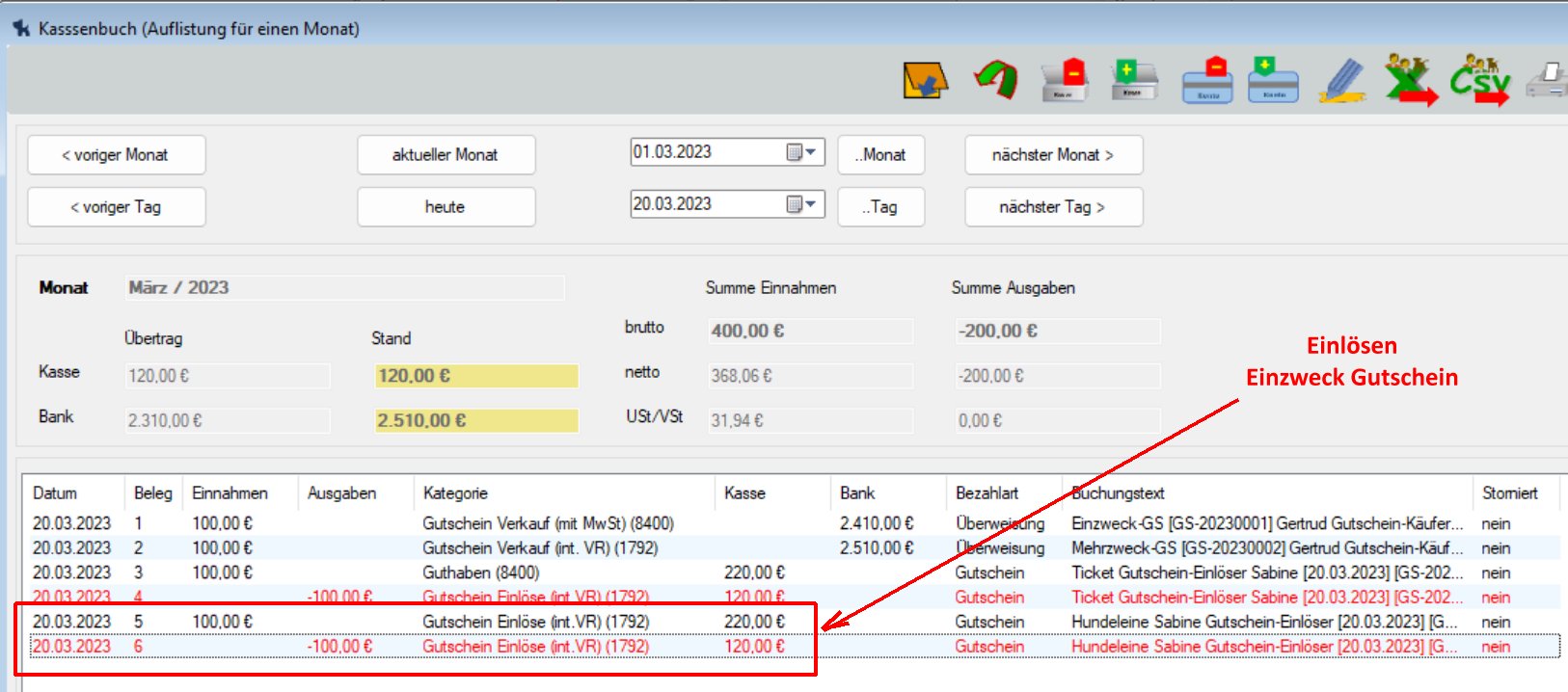Click into the 'Kasse' Stand 120,00 € field

(x=476, y=376)
